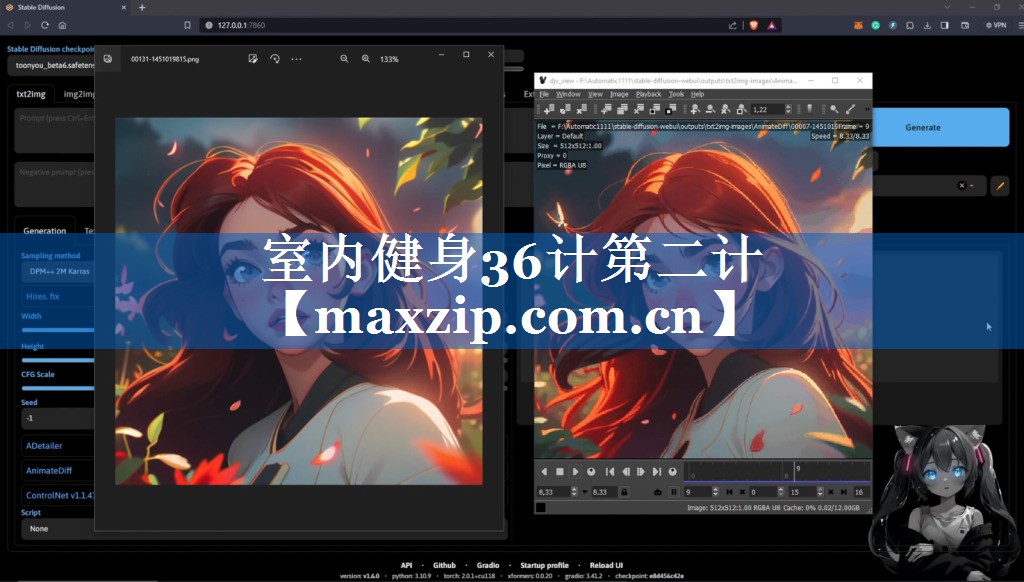Play reverse in djv_view playback controls

click(x=544, y=472)
